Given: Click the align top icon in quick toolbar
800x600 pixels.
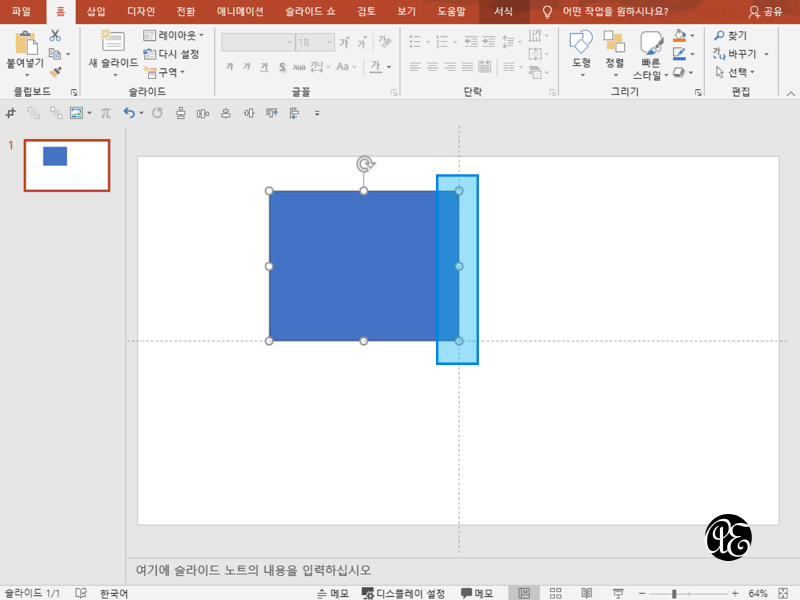Looking at the screenshot, I should [x=271, y=113].
